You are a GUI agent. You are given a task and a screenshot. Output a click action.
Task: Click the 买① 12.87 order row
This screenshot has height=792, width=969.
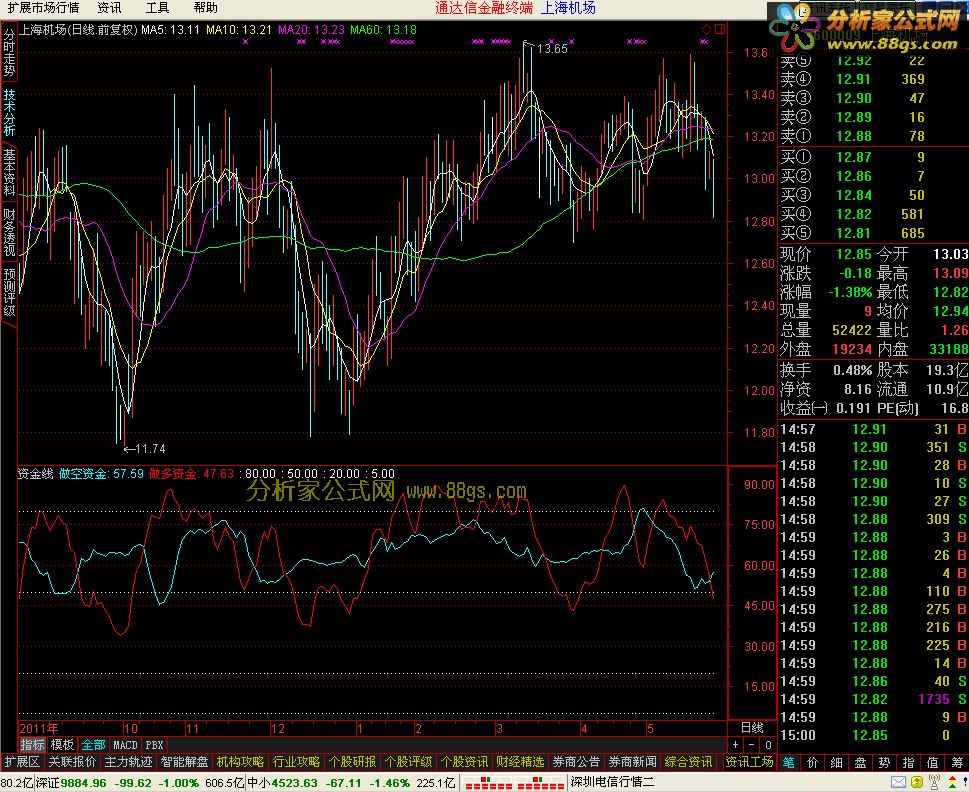coord(873,157)
